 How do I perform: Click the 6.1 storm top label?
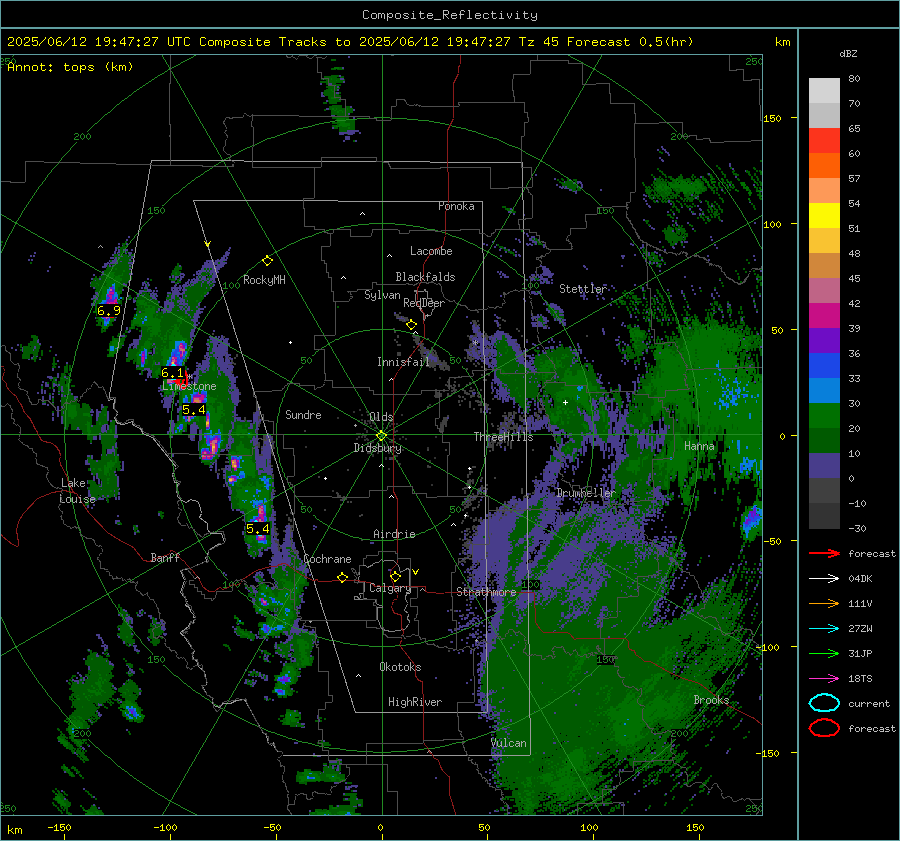173,373
